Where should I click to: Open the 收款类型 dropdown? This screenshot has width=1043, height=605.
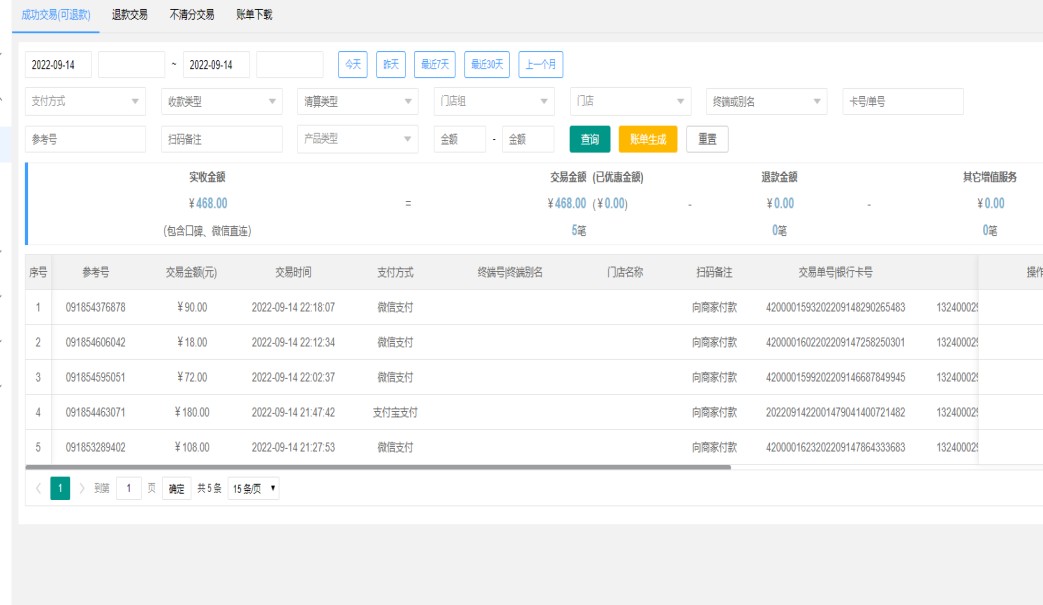(222, 101)
